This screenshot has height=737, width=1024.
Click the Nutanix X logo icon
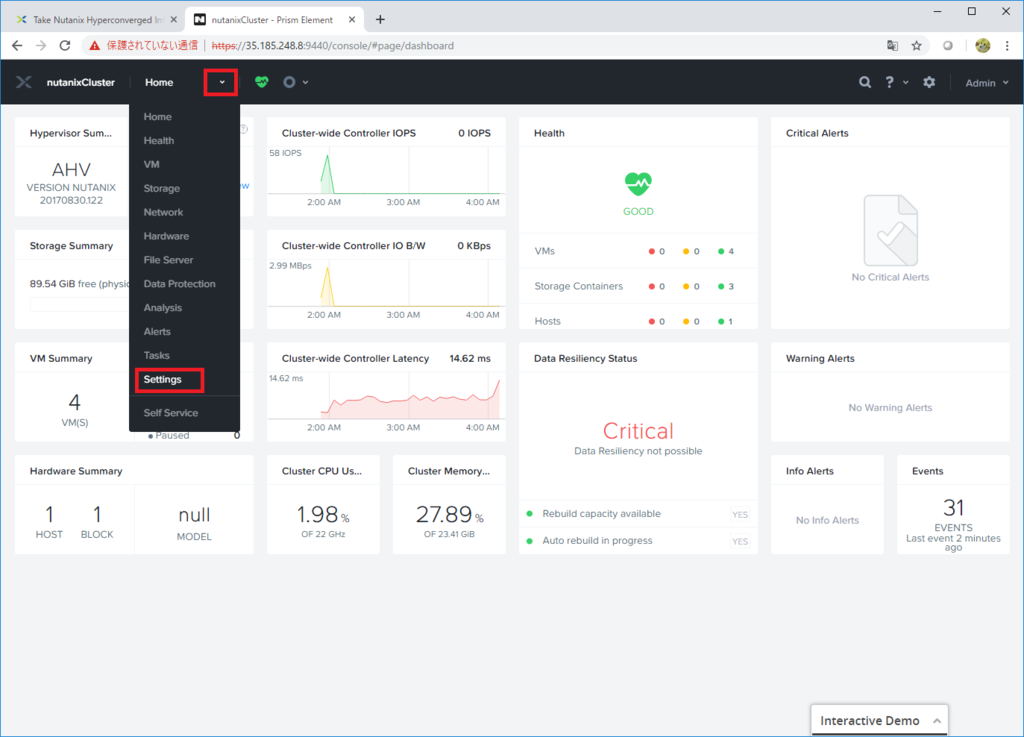(x=24, y=82)
